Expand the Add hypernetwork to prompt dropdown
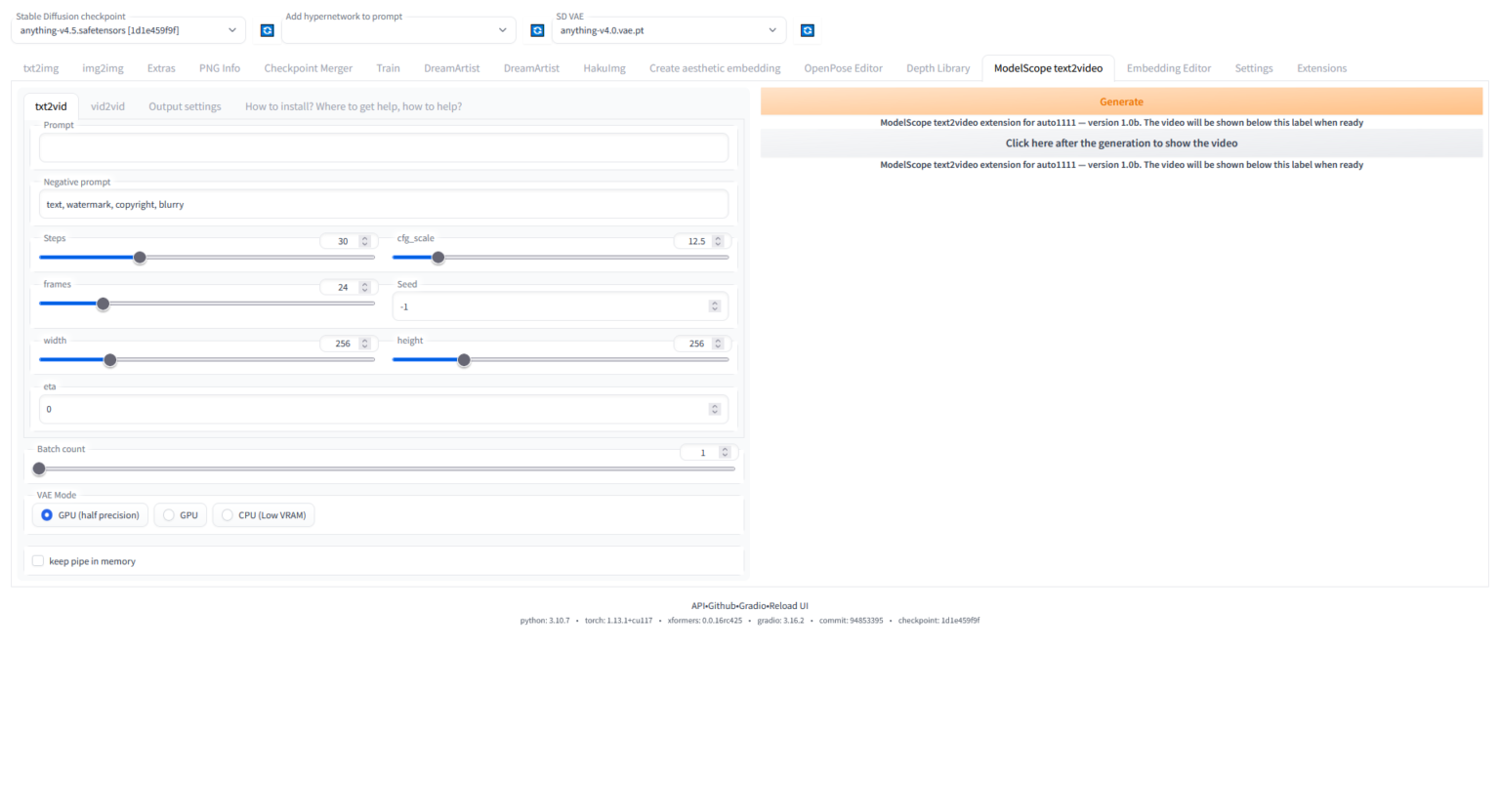 [x=397, y=30]
